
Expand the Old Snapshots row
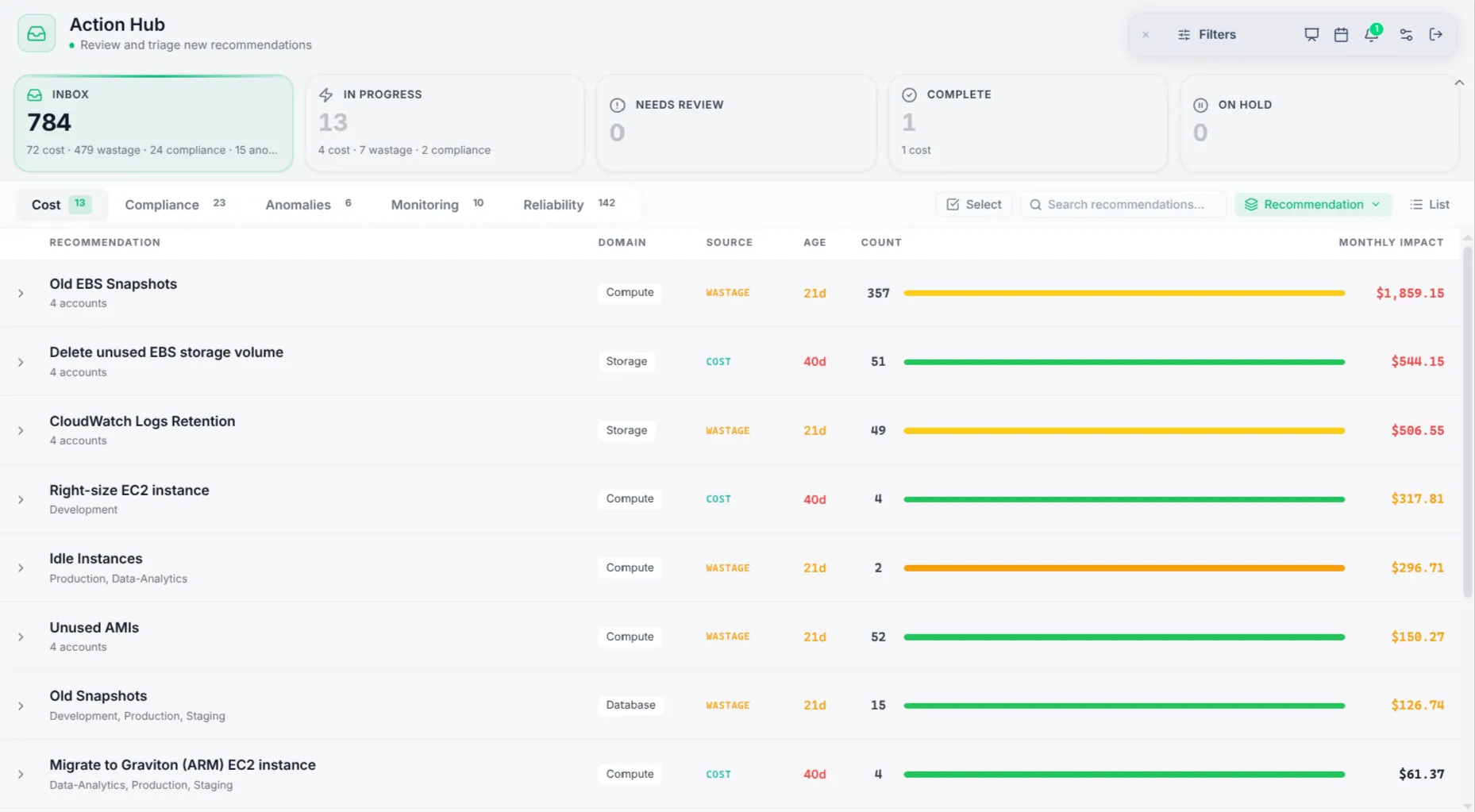(21, 706)
